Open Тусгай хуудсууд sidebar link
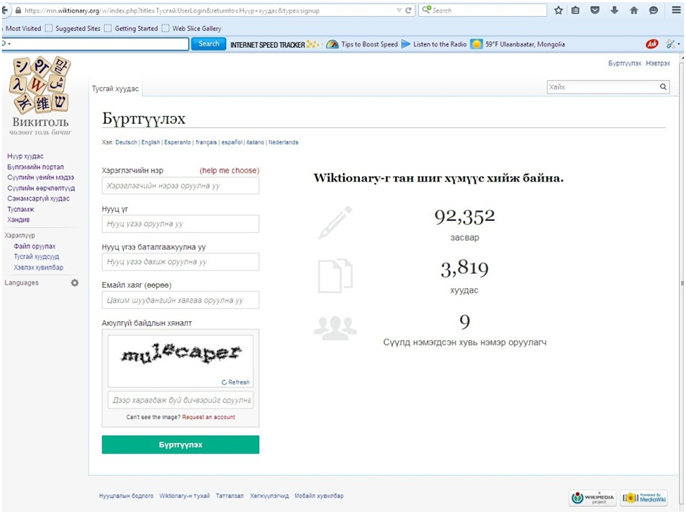This screenshot has height=514, width=686. click(x=36, y=257)
